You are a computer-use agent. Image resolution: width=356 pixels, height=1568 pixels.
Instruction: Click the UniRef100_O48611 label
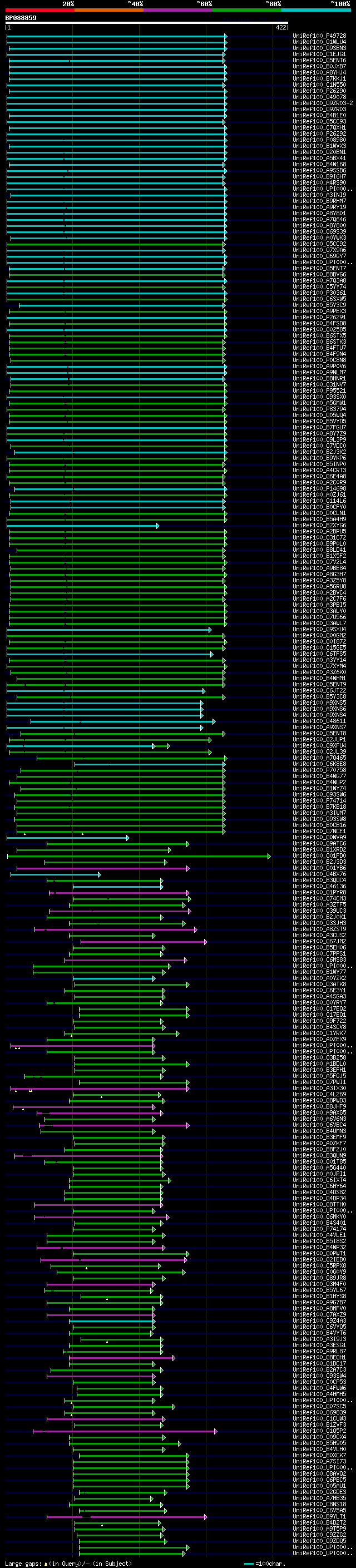point(319,721)
